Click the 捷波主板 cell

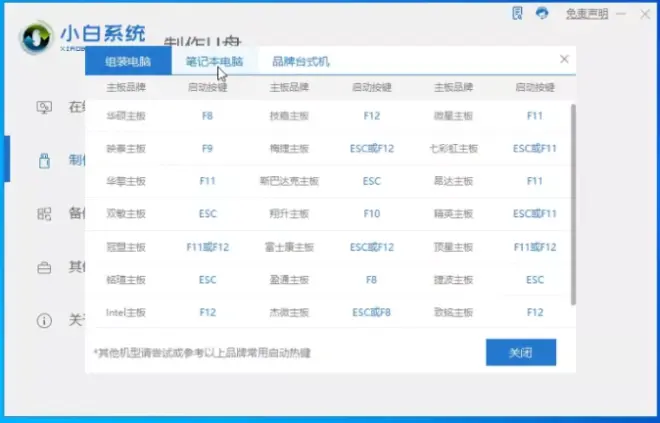click(x=453, y=280)
